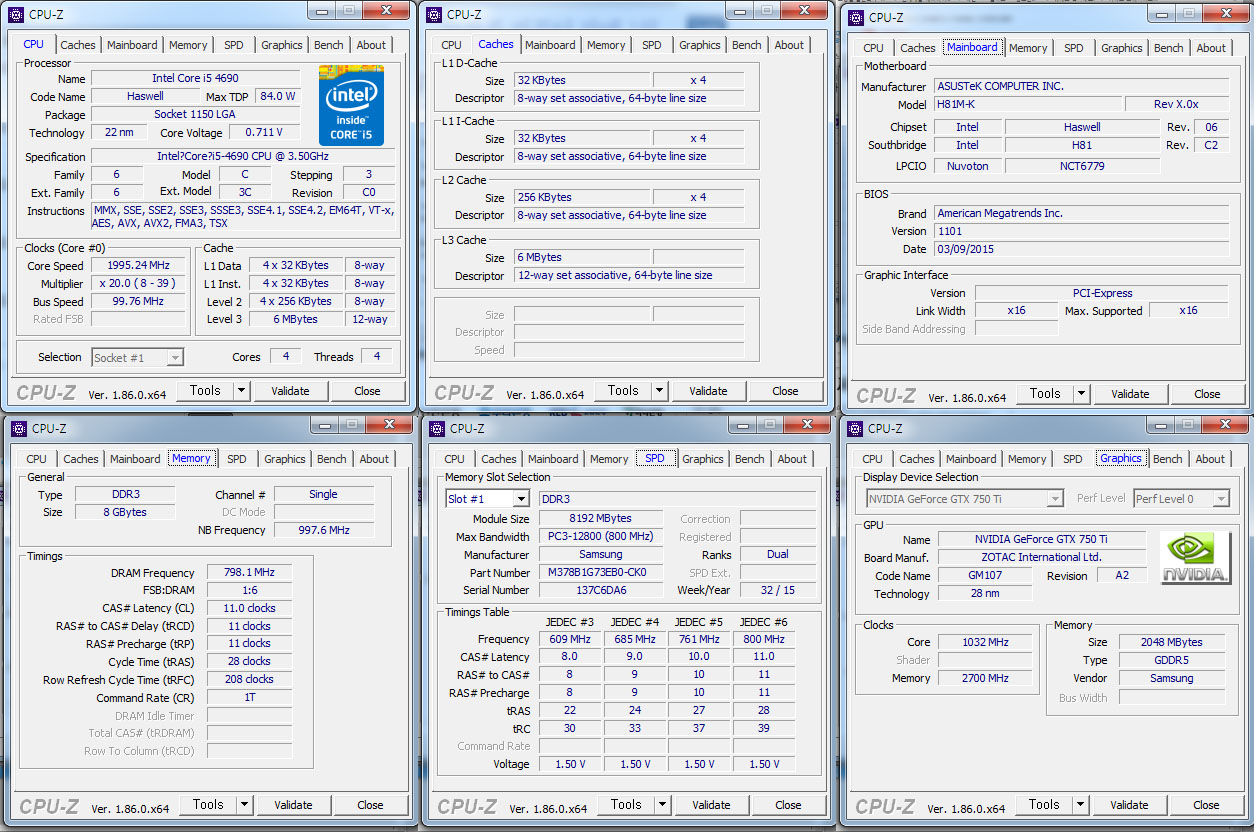Click CPU-Z title icon in Memory tab window
The height and width of the screenshot is (837, 1256).
tap(20, 428)
